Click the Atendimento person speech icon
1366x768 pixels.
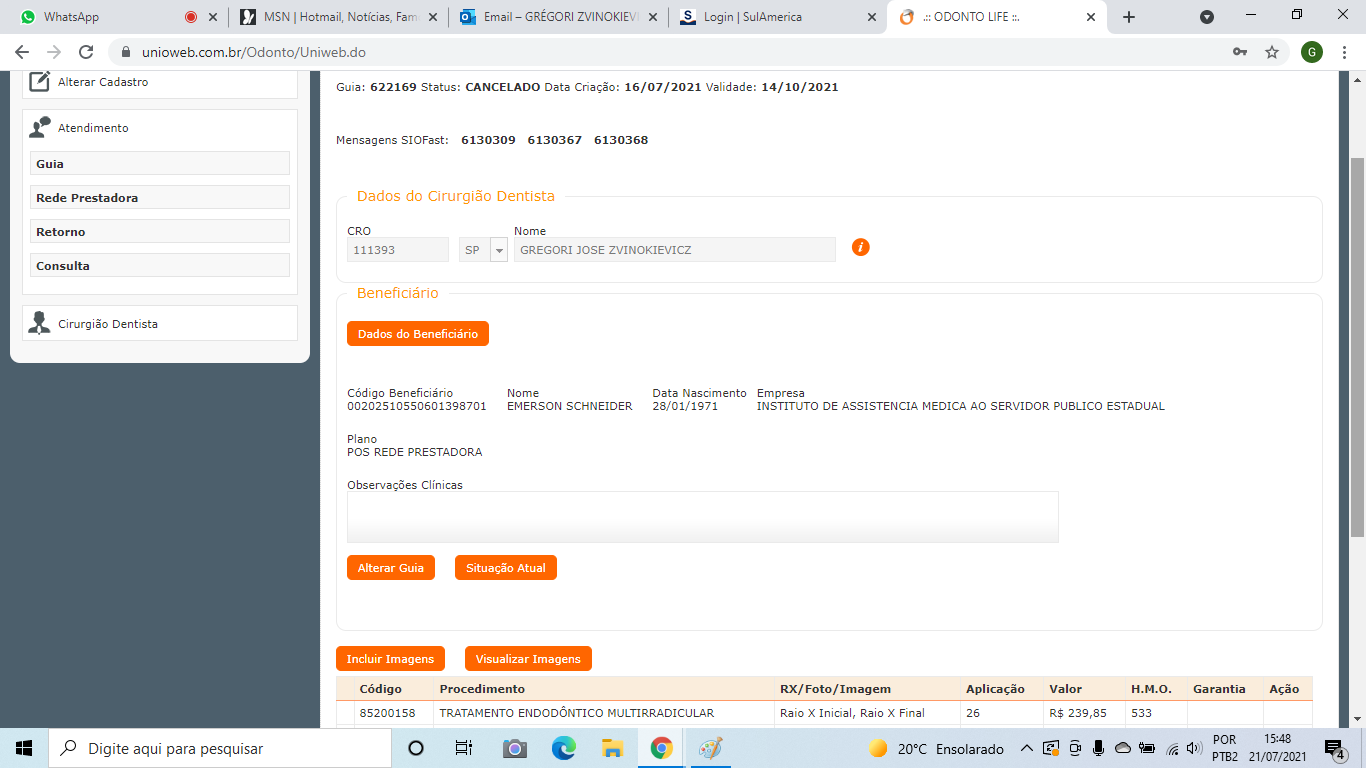point(40,128)
